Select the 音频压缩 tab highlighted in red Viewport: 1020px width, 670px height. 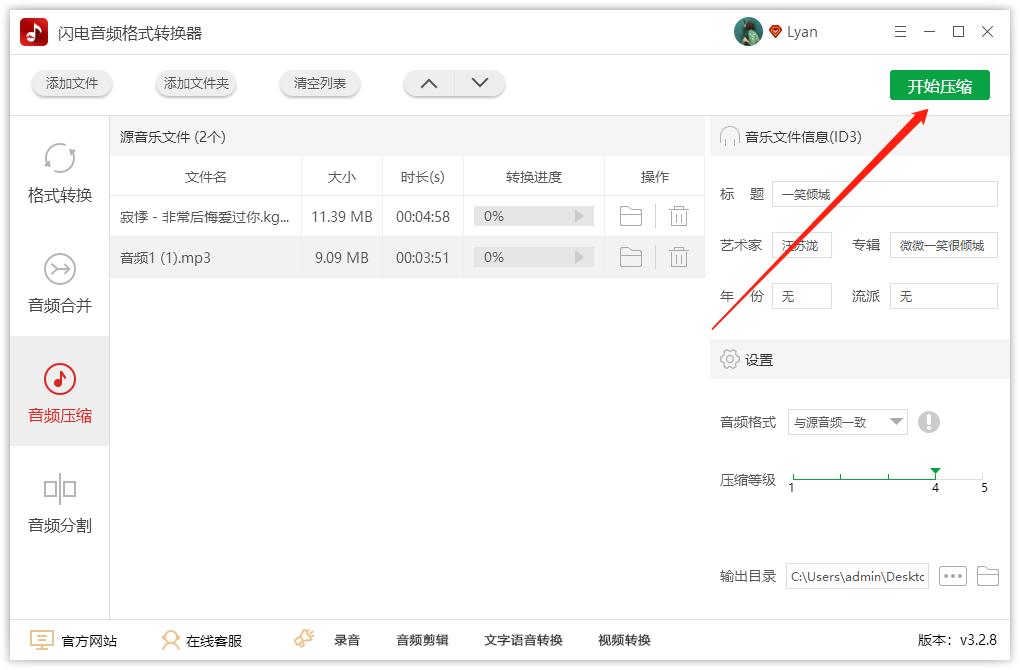pyautogui.click(x=59, y=392)
